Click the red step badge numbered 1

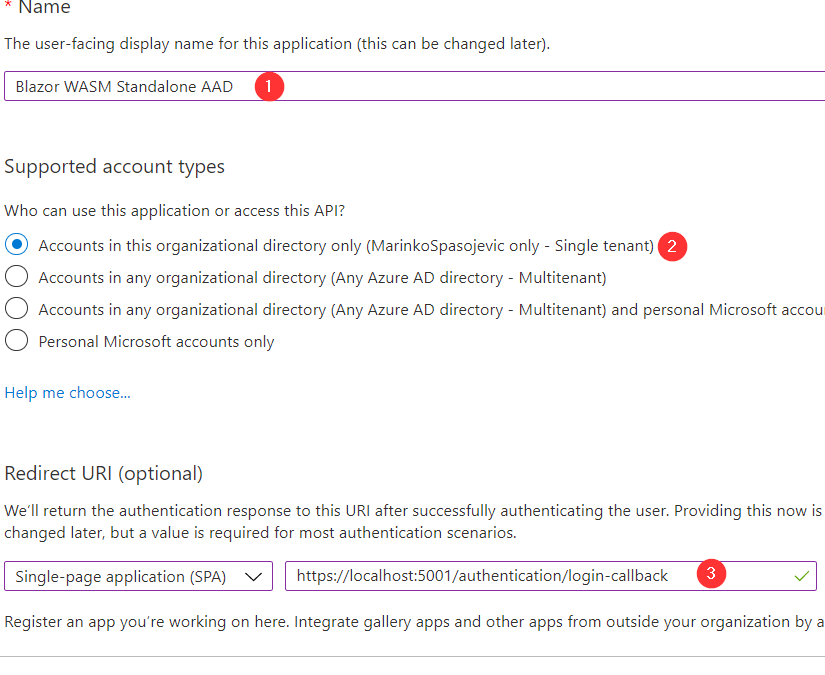(x=268, y=86)
